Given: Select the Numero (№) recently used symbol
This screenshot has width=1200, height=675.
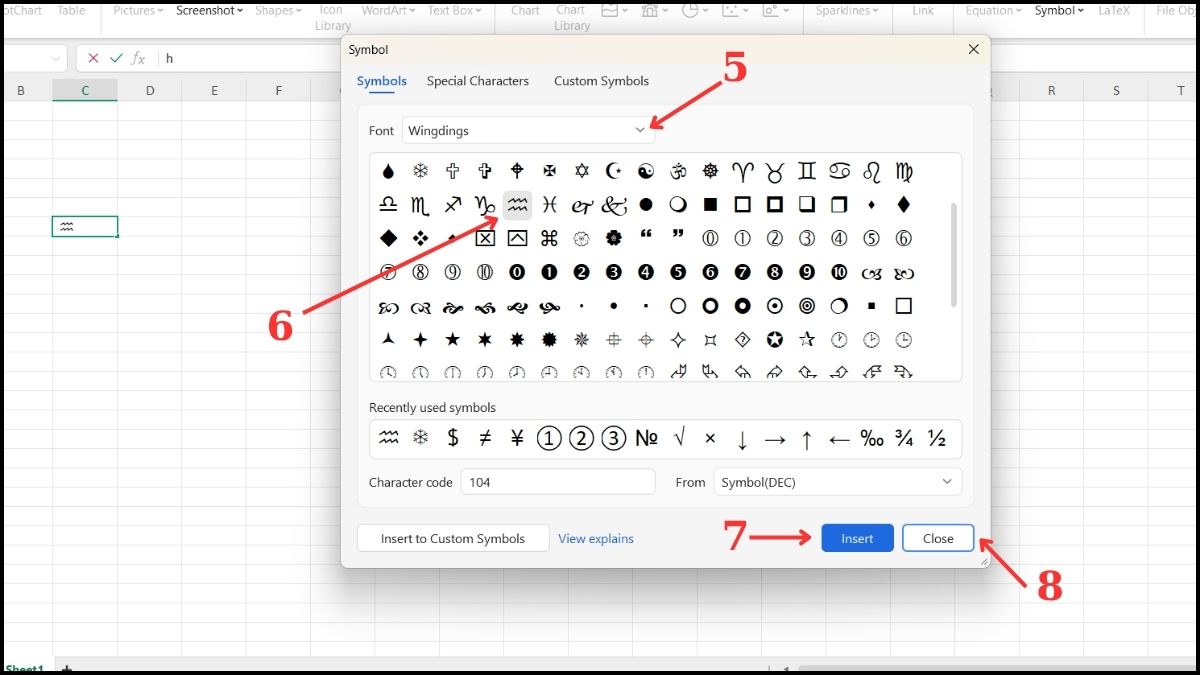Looking at the screenshot, I should coord(647,438).
